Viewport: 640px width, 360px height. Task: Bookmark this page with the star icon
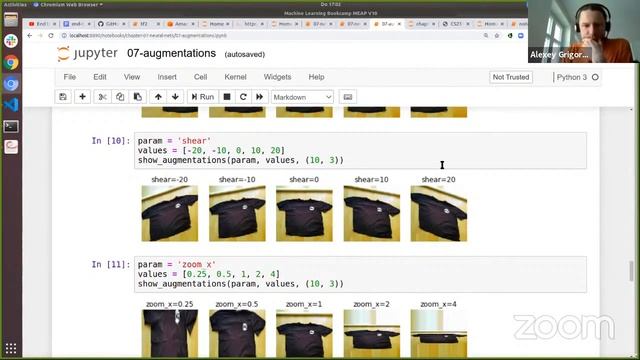point(497,36)
